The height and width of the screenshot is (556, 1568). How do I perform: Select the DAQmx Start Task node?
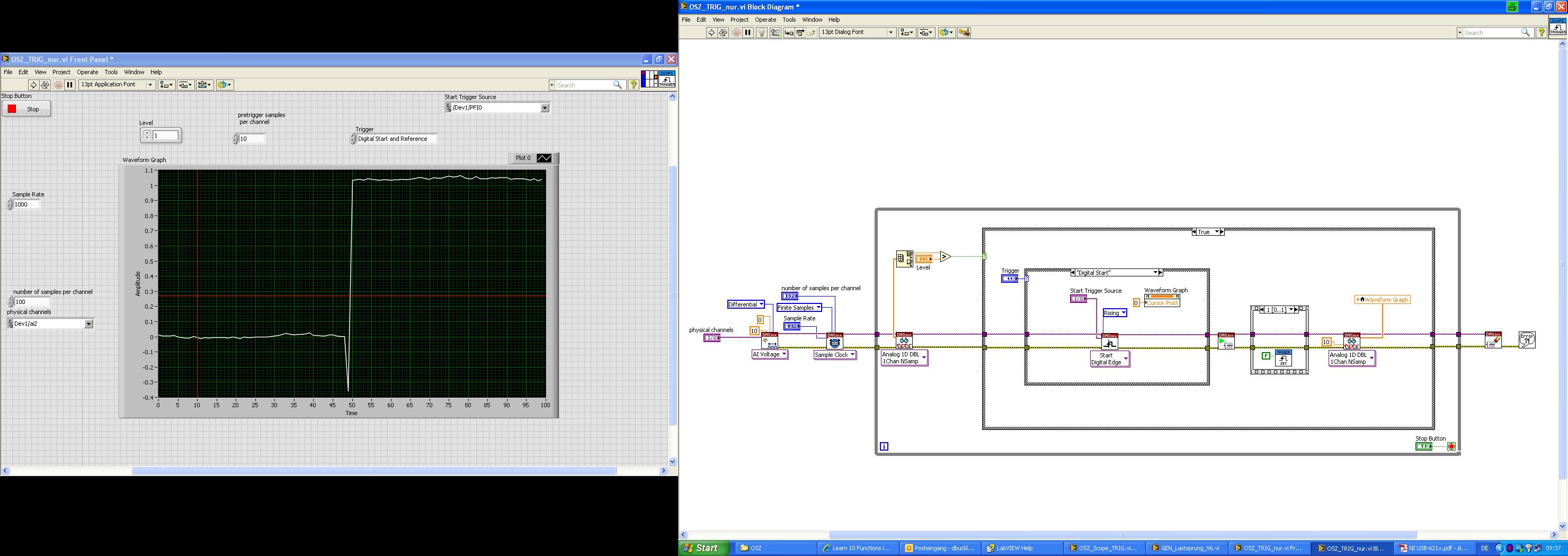click(1226, 341)
